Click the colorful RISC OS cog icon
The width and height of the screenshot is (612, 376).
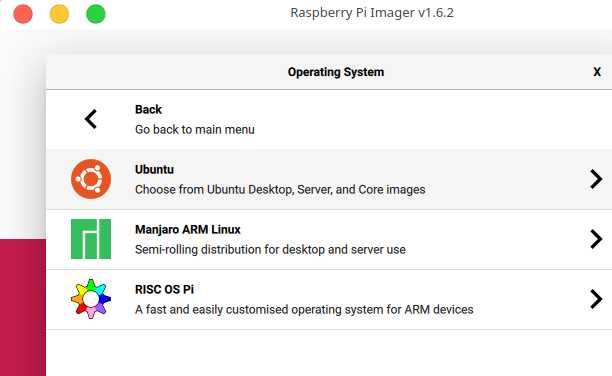pyautogui.click(x=91, y=299)
